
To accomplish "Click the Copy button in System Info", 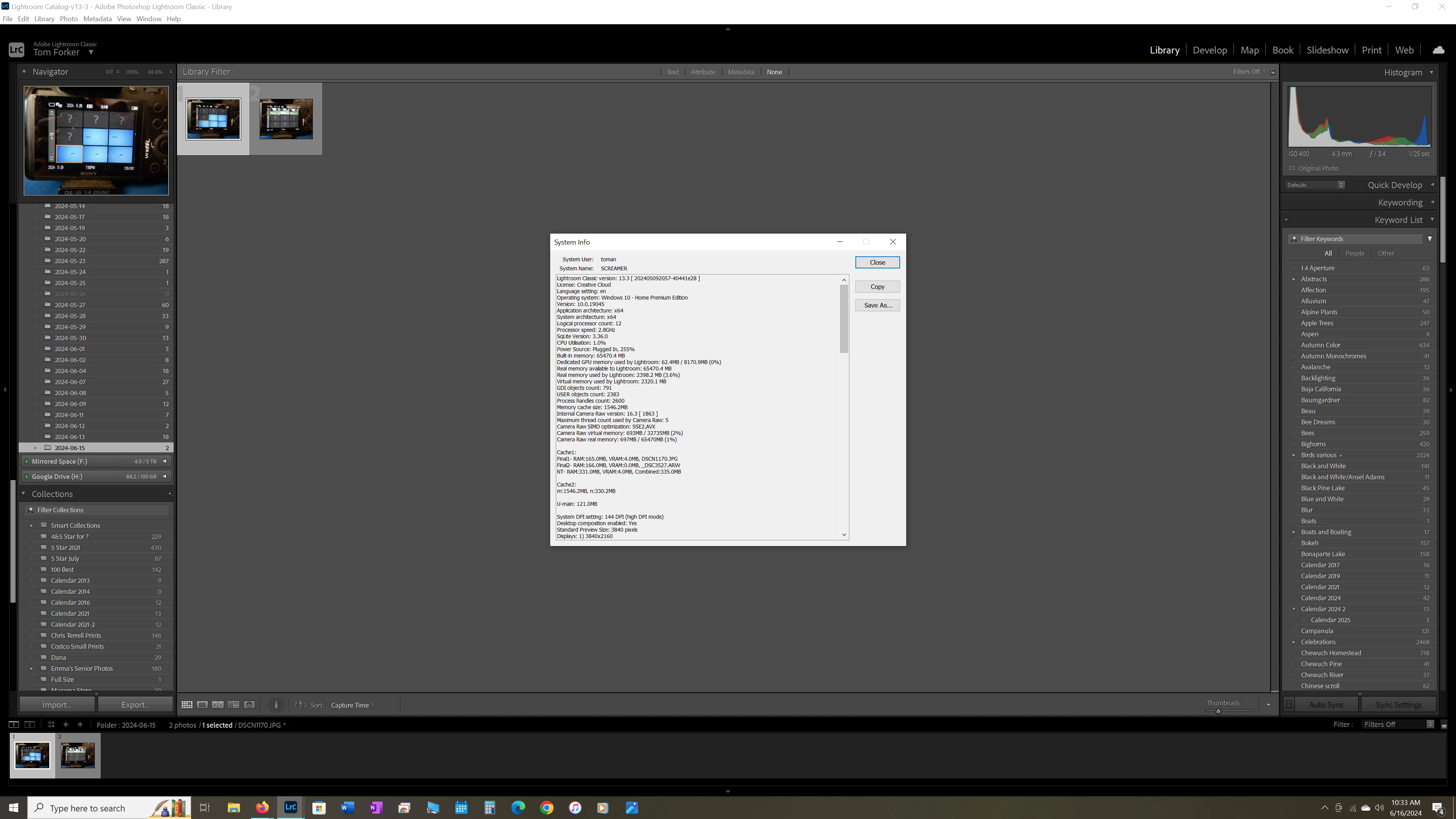I will [x=877, y=287].
